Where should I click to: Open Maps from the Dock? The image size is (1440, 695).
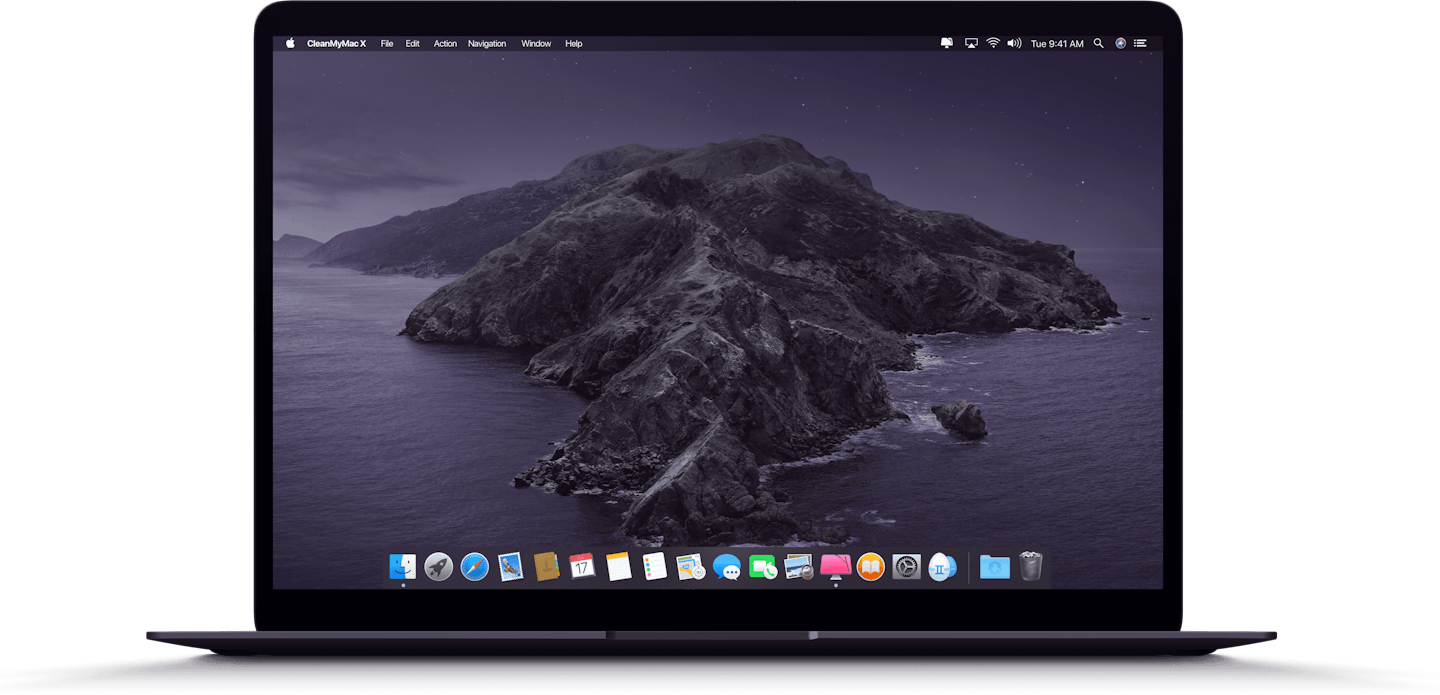click(691, 567)
